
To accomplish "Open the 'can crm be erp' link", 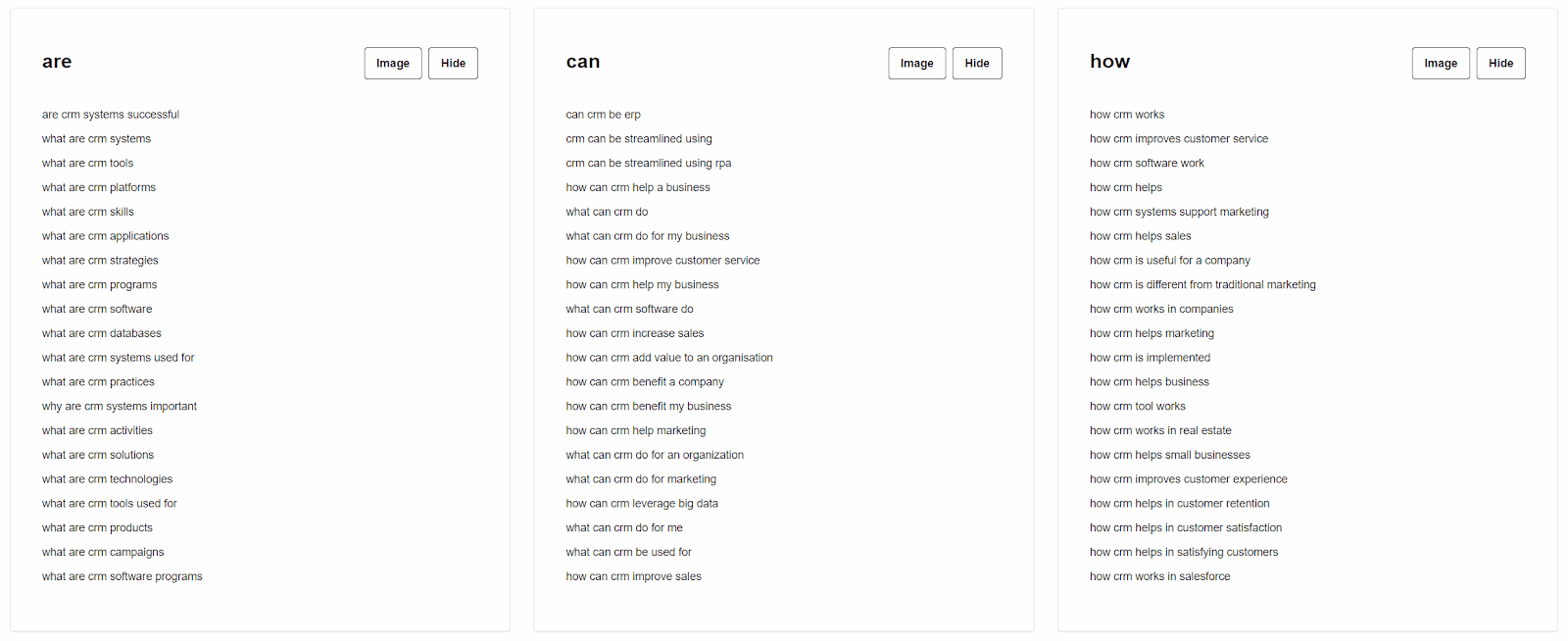I will click(x=604, y=115).
